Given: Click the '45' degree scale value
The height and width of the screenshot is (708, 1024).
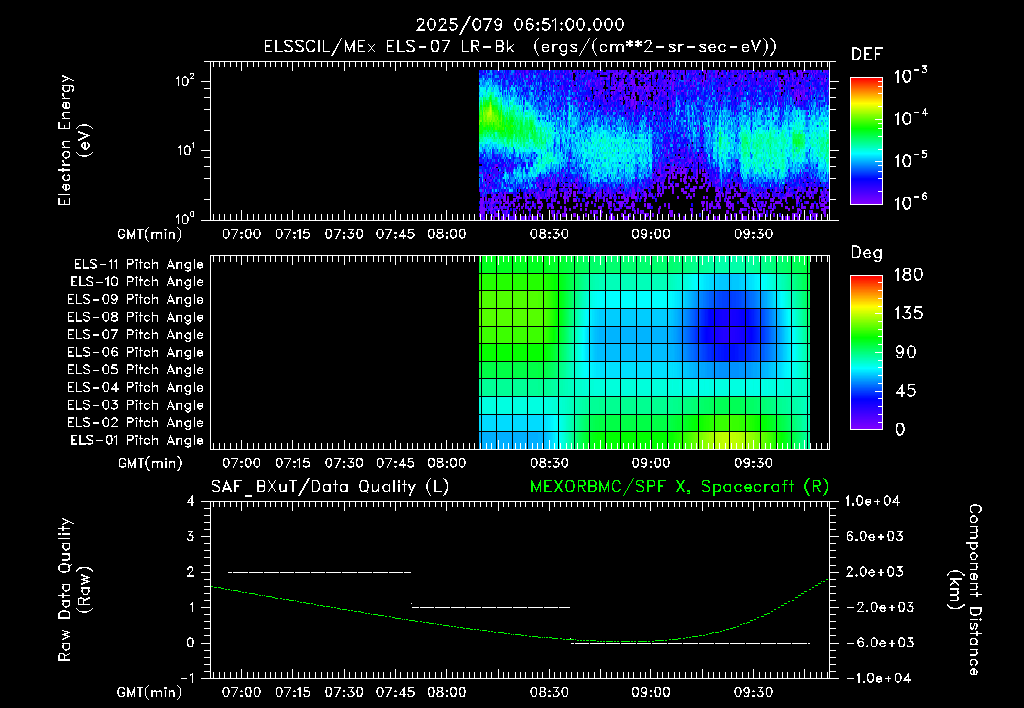Looking at the screenshot, I should 905,391.
